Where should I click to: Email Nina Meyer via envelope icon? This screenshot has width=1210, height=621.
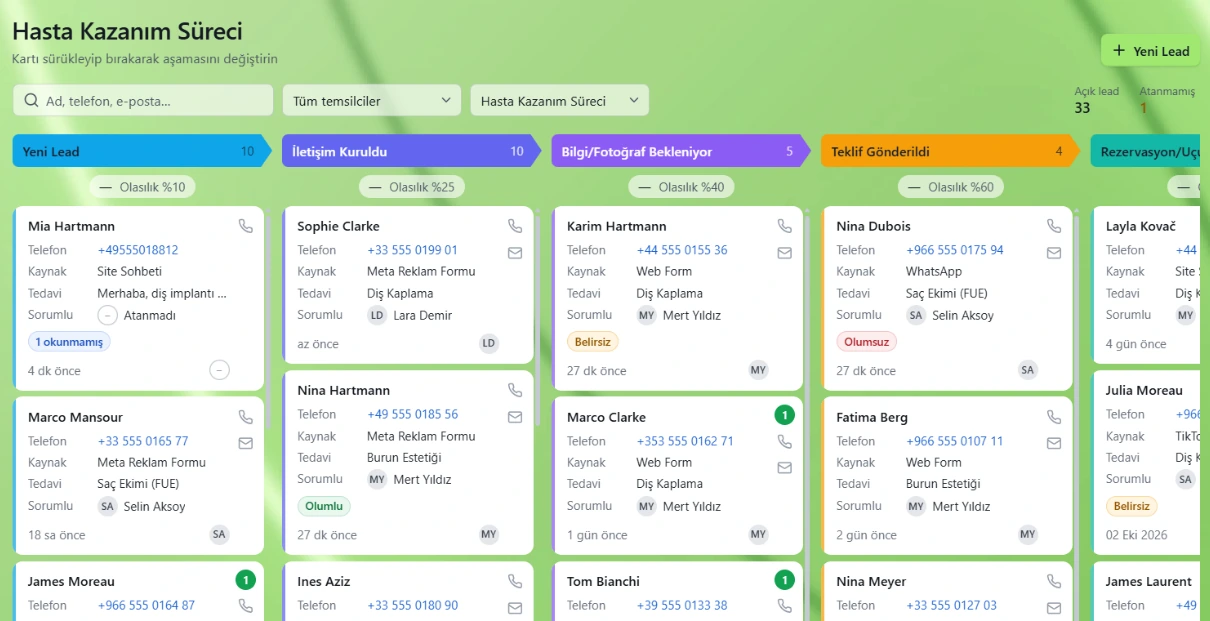pos(1054,608)
